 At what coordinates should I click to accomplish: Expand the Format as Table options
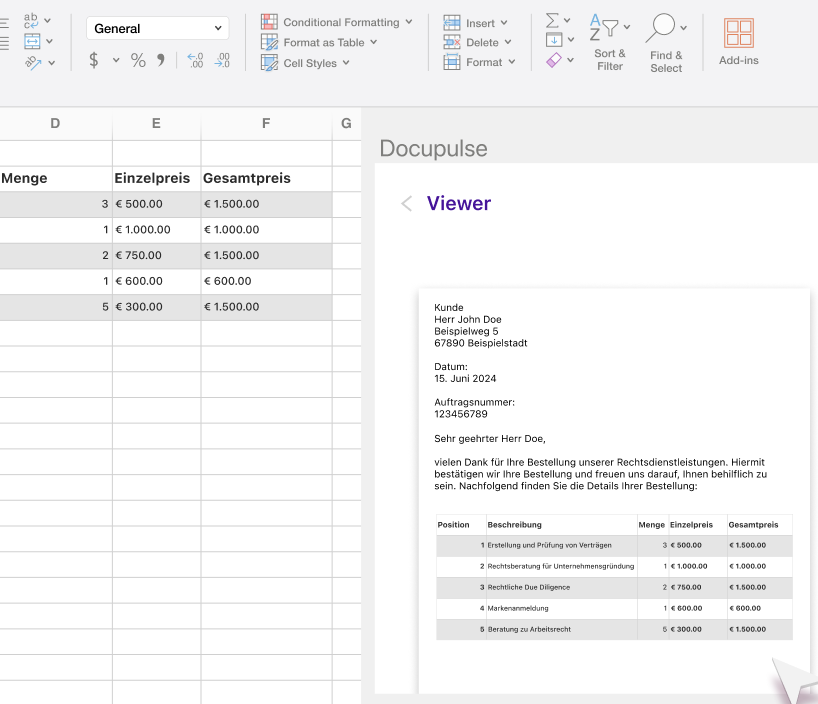[319, 42]
